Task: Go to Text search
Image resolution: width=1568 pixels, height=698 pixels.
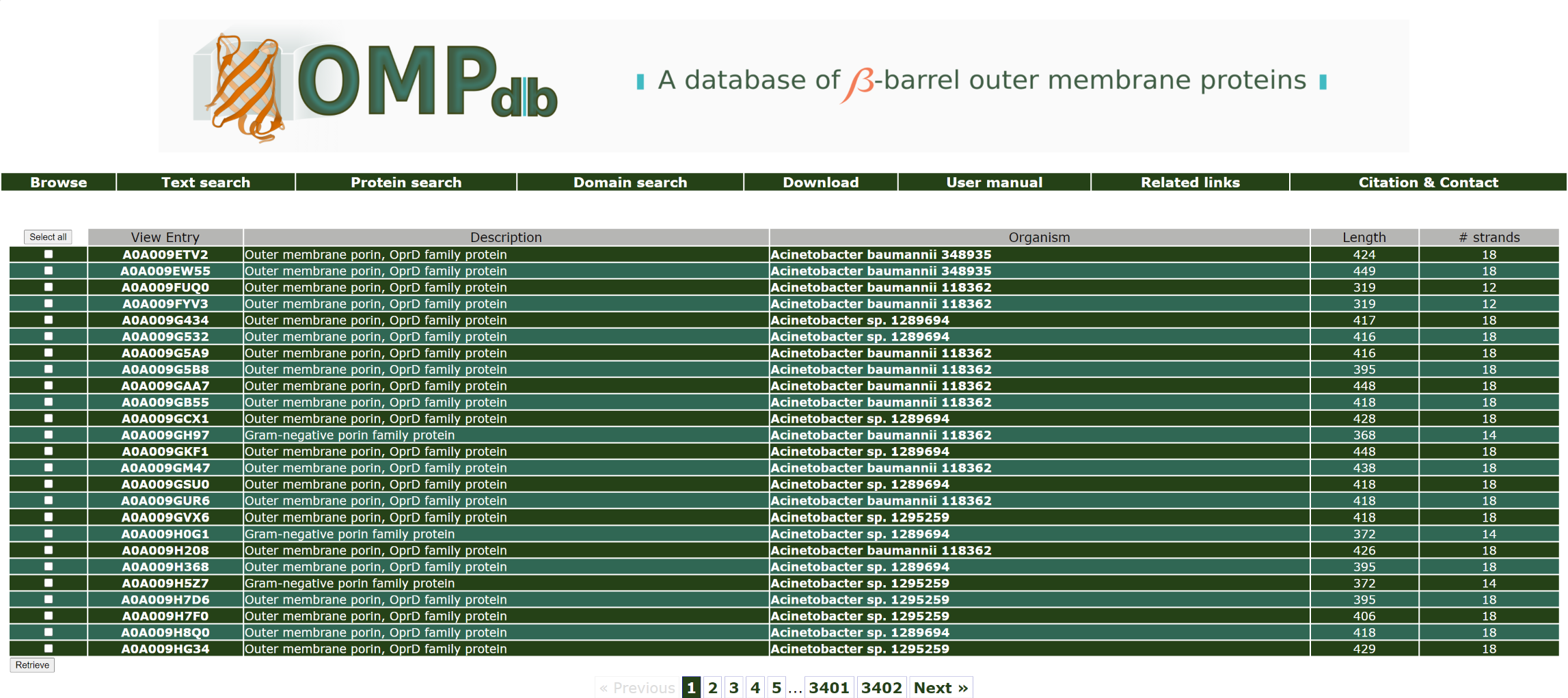Action: pos(206,183)
